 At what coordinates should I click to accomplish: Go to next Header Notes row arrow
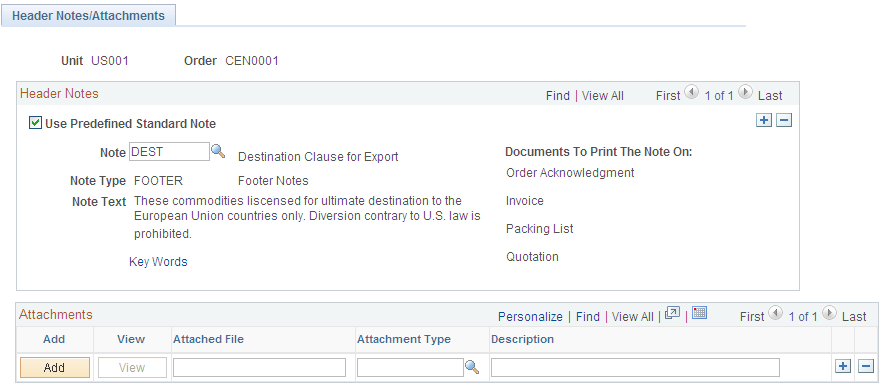coord(746,91)
